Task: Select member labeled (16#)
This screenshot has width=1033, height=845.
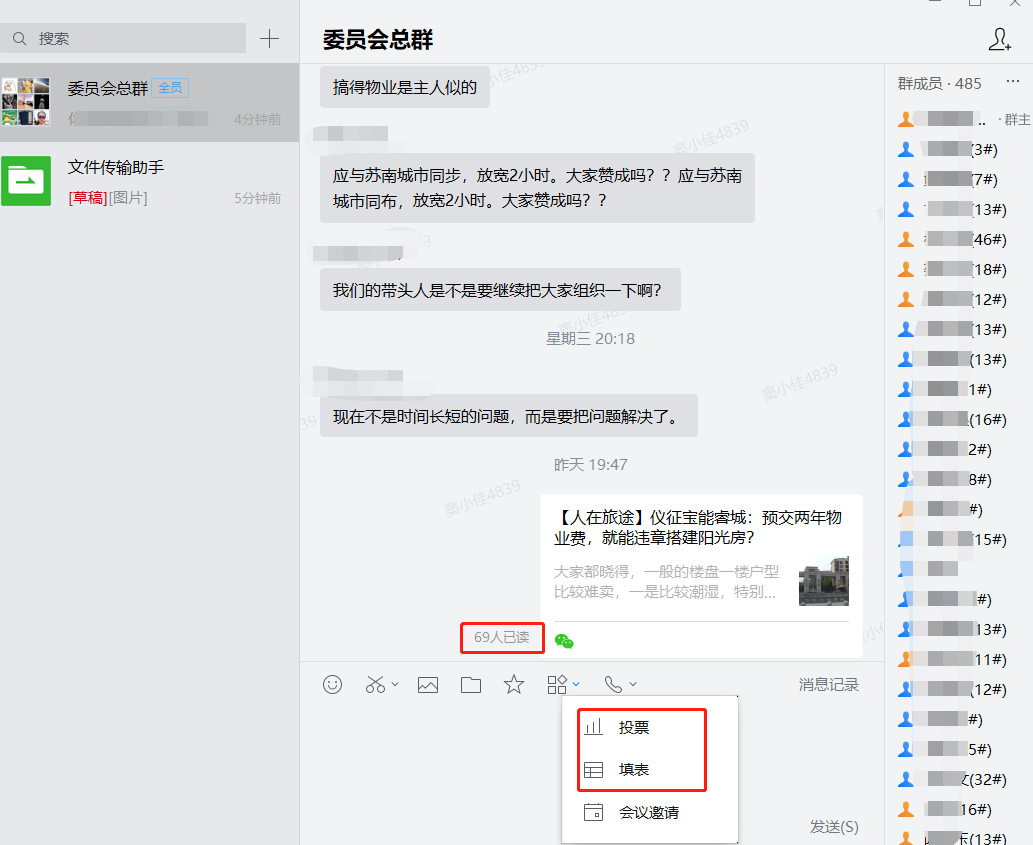Action: point(952,420)
